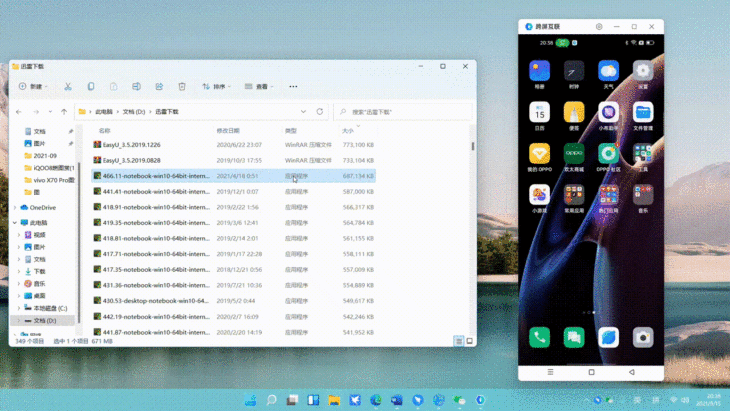Click the Cut scissors icon in toolbar
The image size is (730, 411).
[x=68, y=87]
